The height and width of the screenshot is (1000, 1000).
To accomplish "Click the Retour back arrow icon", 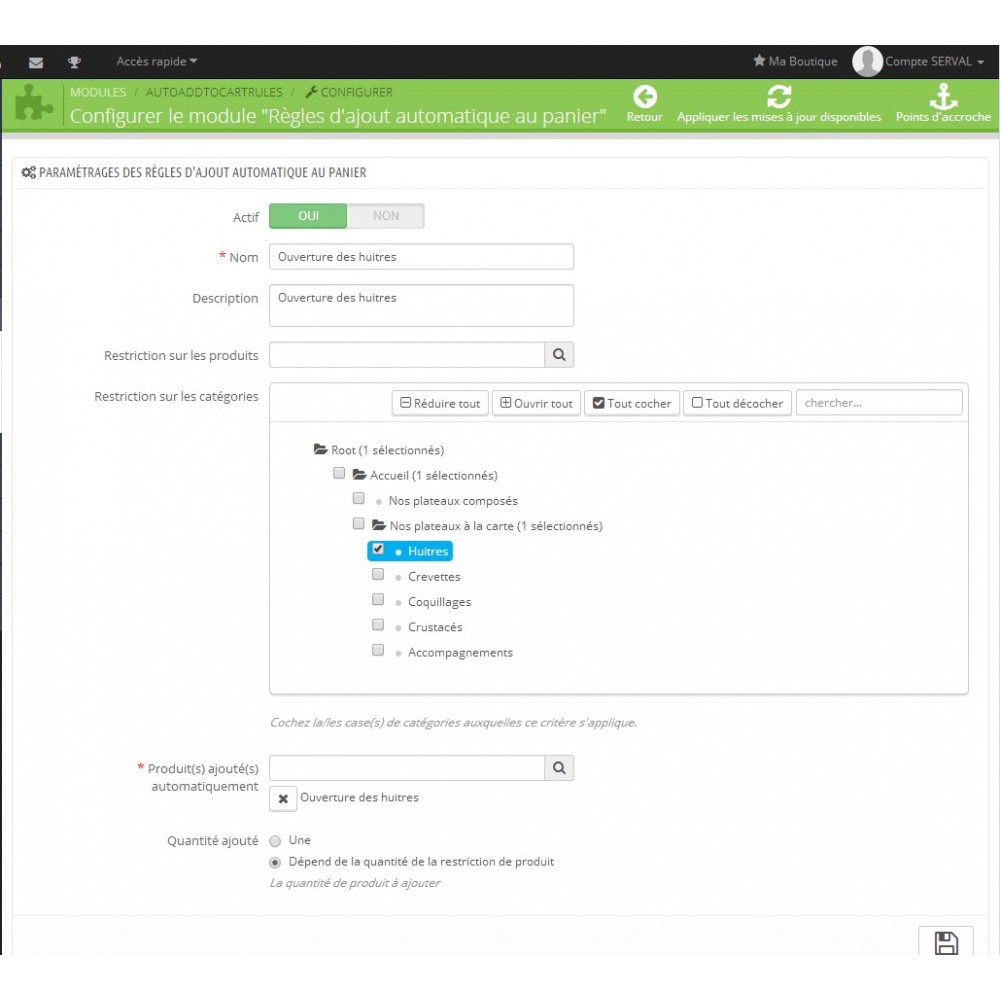I will tap(645, 96).
